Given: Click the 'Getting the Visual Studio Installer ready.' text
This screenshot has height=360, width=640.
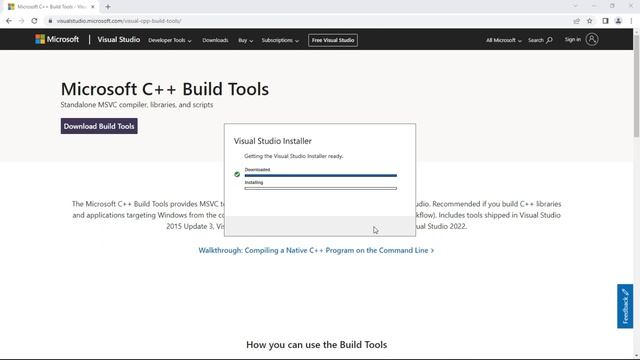Looking at the screenshot, I should pyautogui.click(x=293, y=156).
